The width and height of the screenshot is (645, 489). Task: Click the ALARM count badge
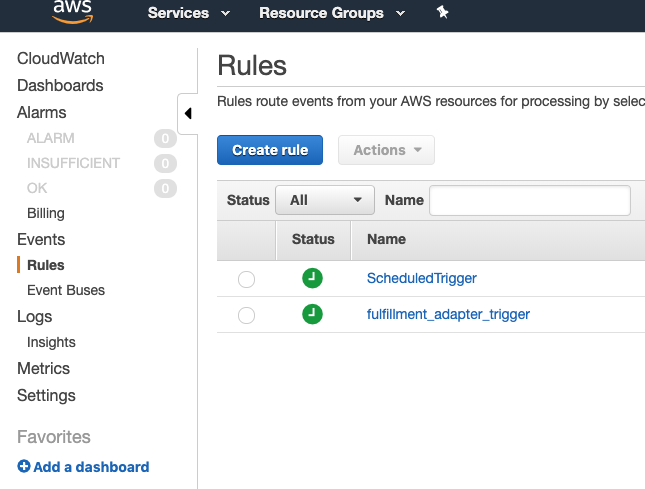point(165,138)
